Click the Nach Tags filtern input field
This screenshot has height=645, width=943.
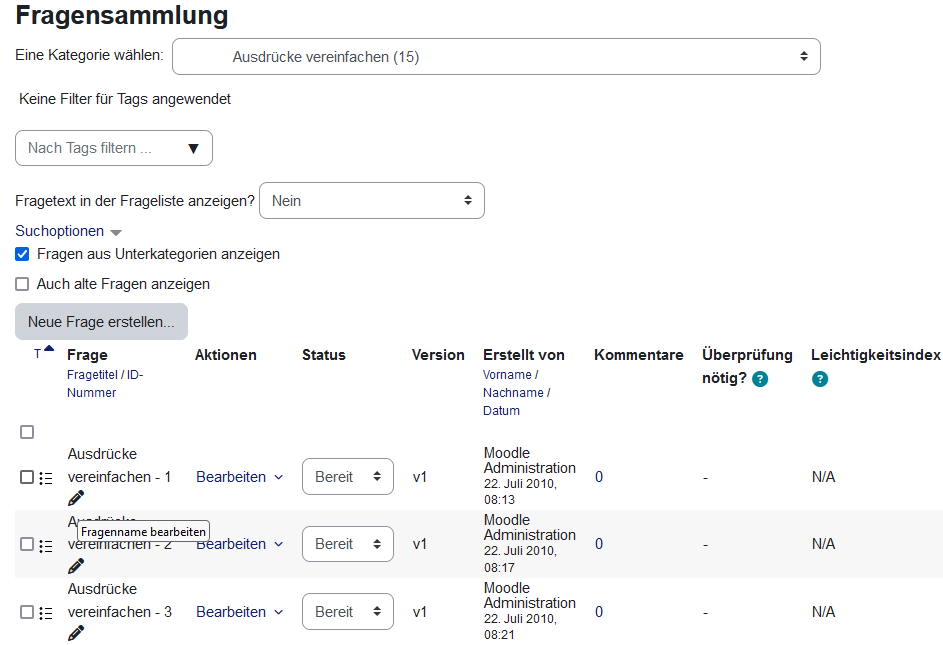102,148
